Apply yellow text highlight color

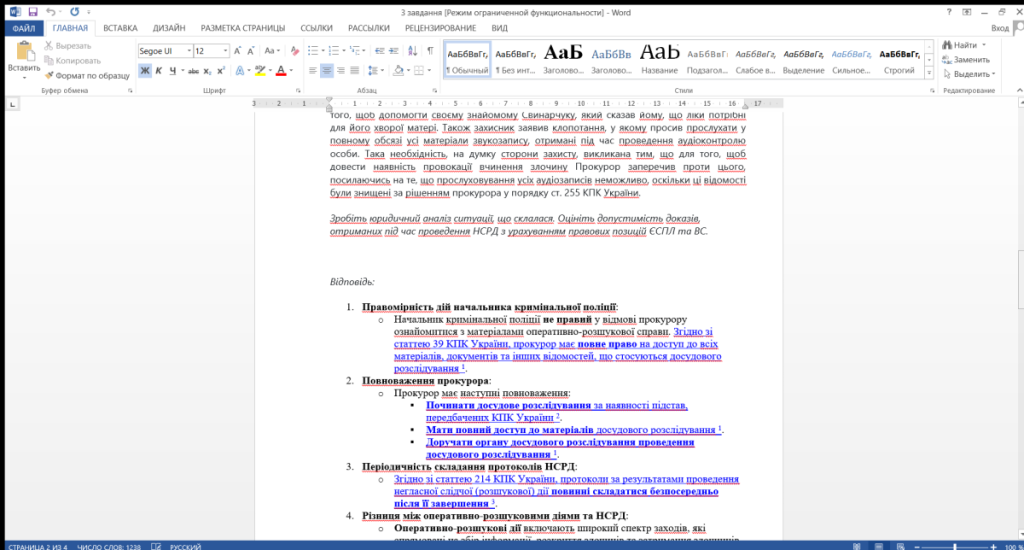(260, 71)
